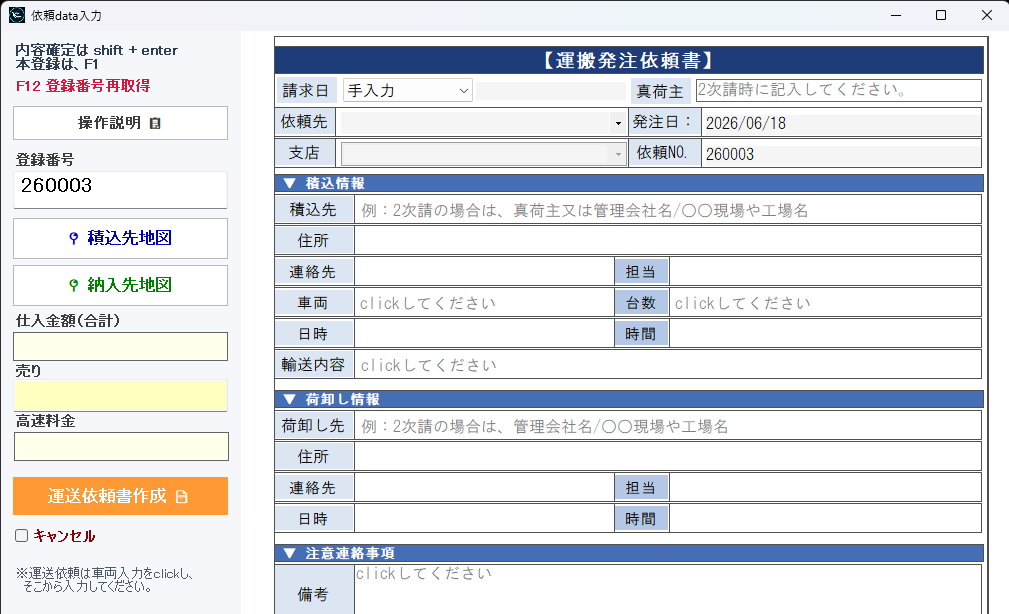Tick the キャンセル checkbox

click(x=22, y=535)
